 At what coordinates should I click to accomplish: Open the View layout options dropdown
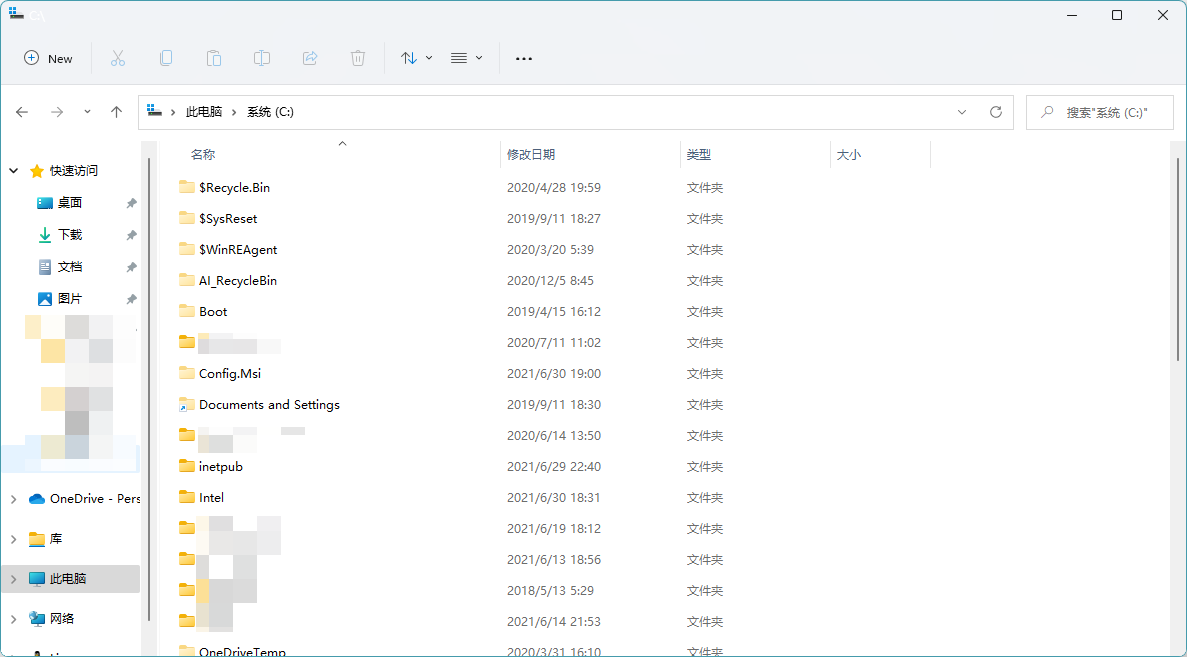point(466,58)
